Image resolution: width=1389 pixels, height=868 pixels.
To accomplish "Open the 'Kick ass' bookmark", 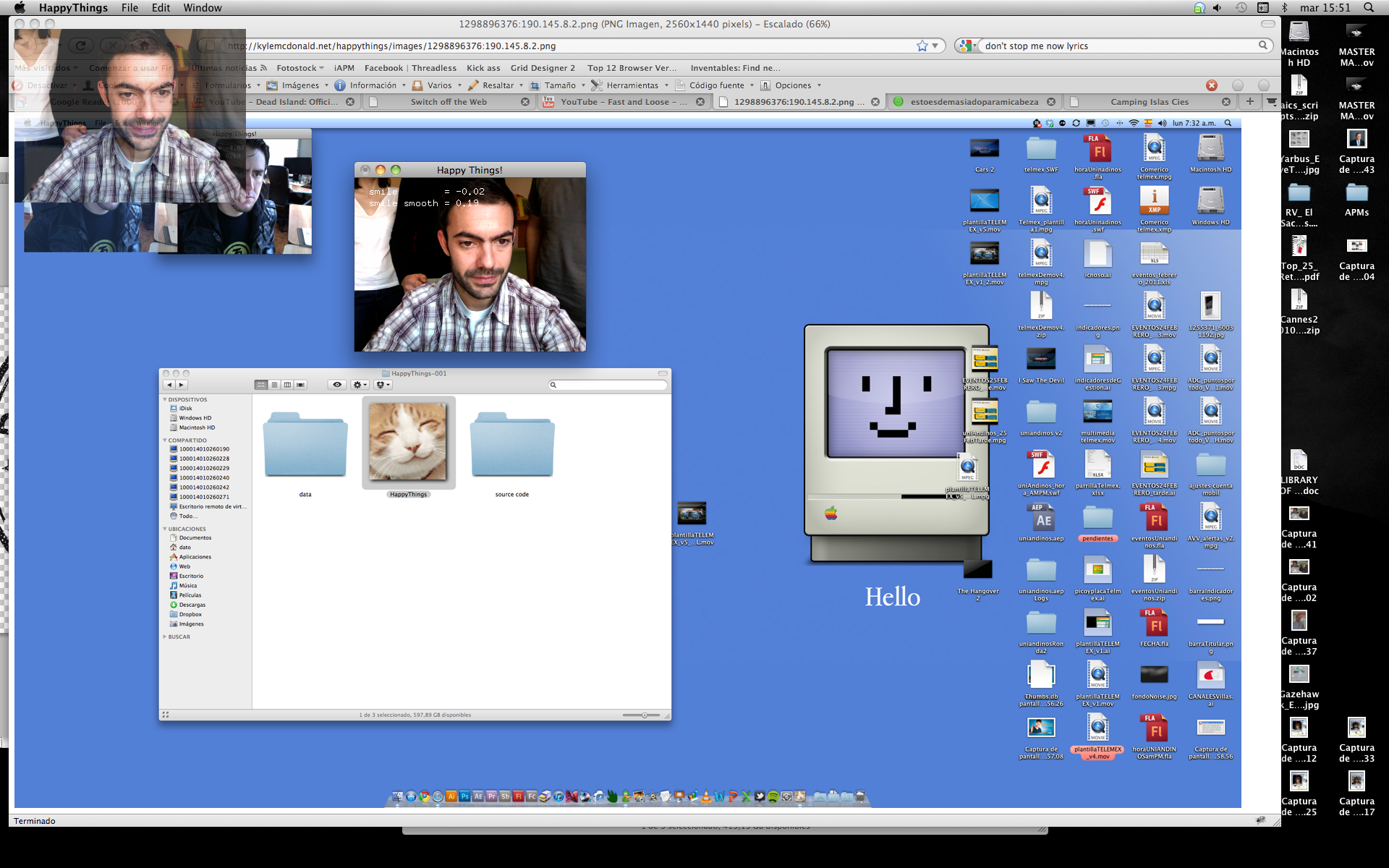I will point(483,68).
